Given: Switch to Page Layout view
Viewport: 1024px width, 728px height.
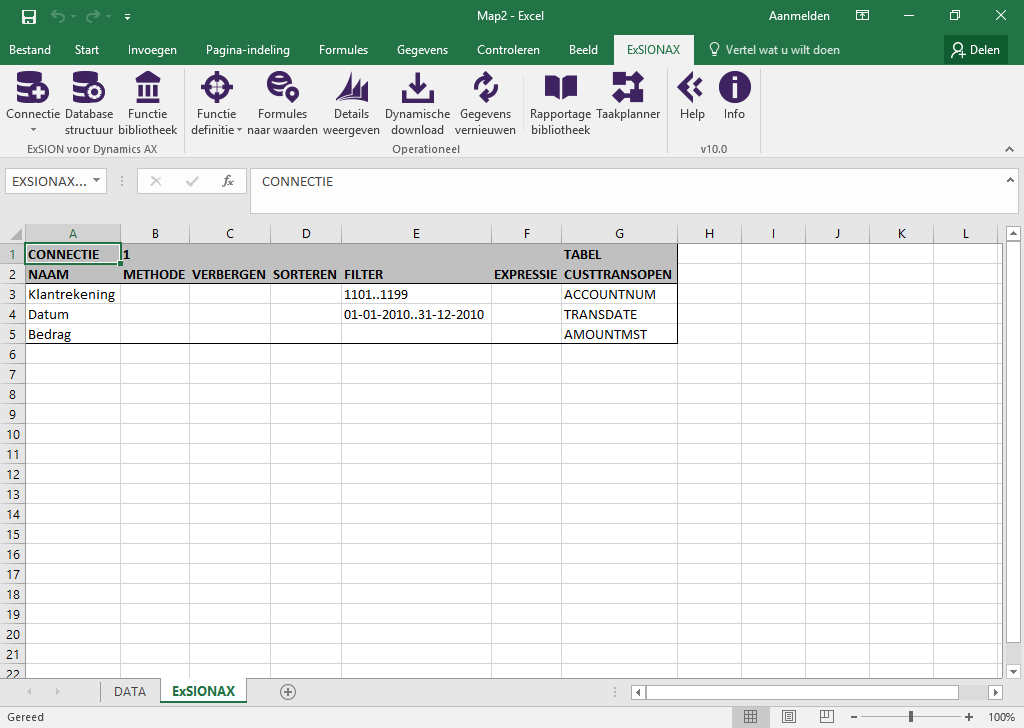Looking at the screenshot, I should 789,717.
